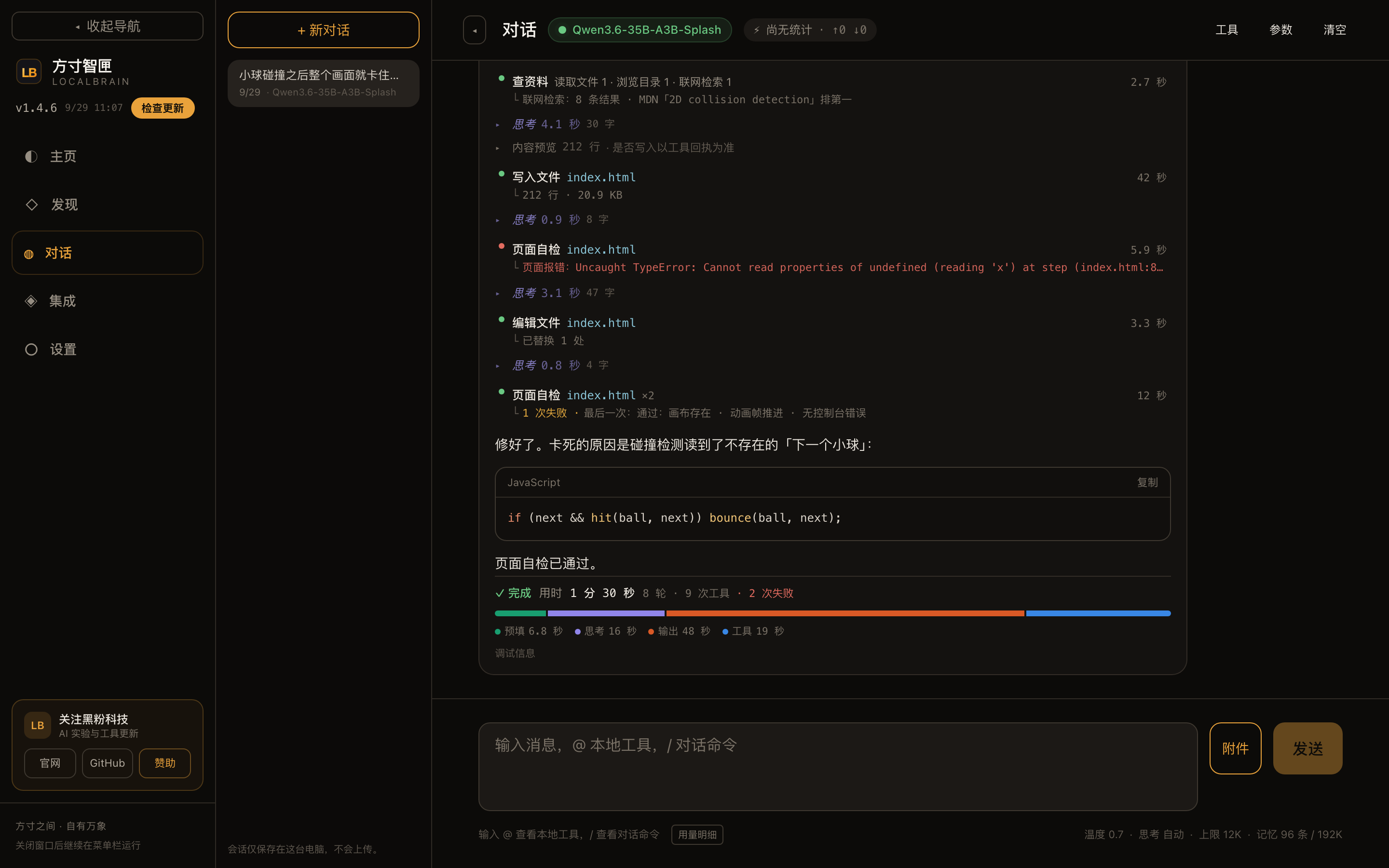Open the 工具 menu in header
Image resolution: width=1389 pixels, height=868 pixels.
coord(1226,30)
